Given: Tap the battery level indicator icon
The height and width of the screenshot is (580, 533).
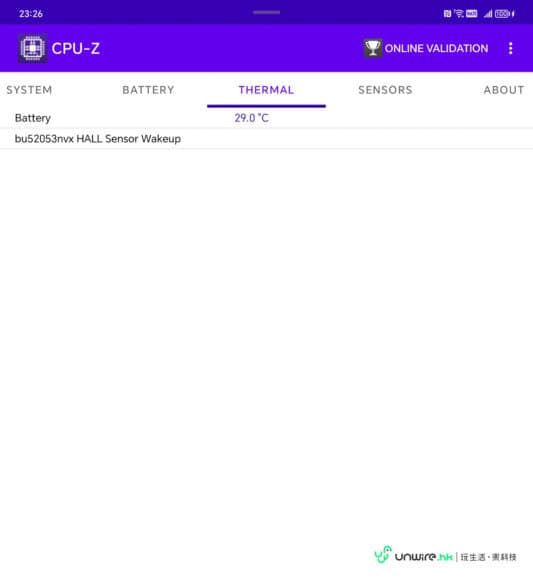Looking at the screenshot, I should 505,14.
